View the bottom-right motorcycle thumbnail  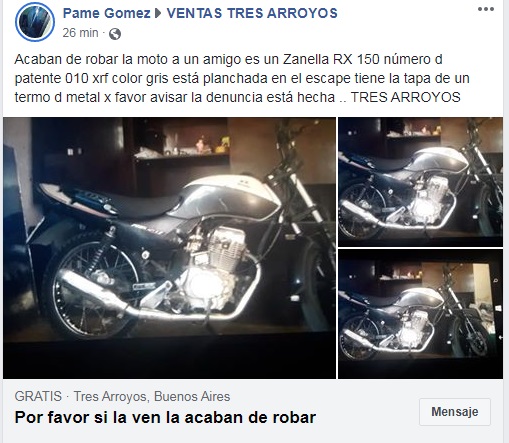(x=420, y=314)
